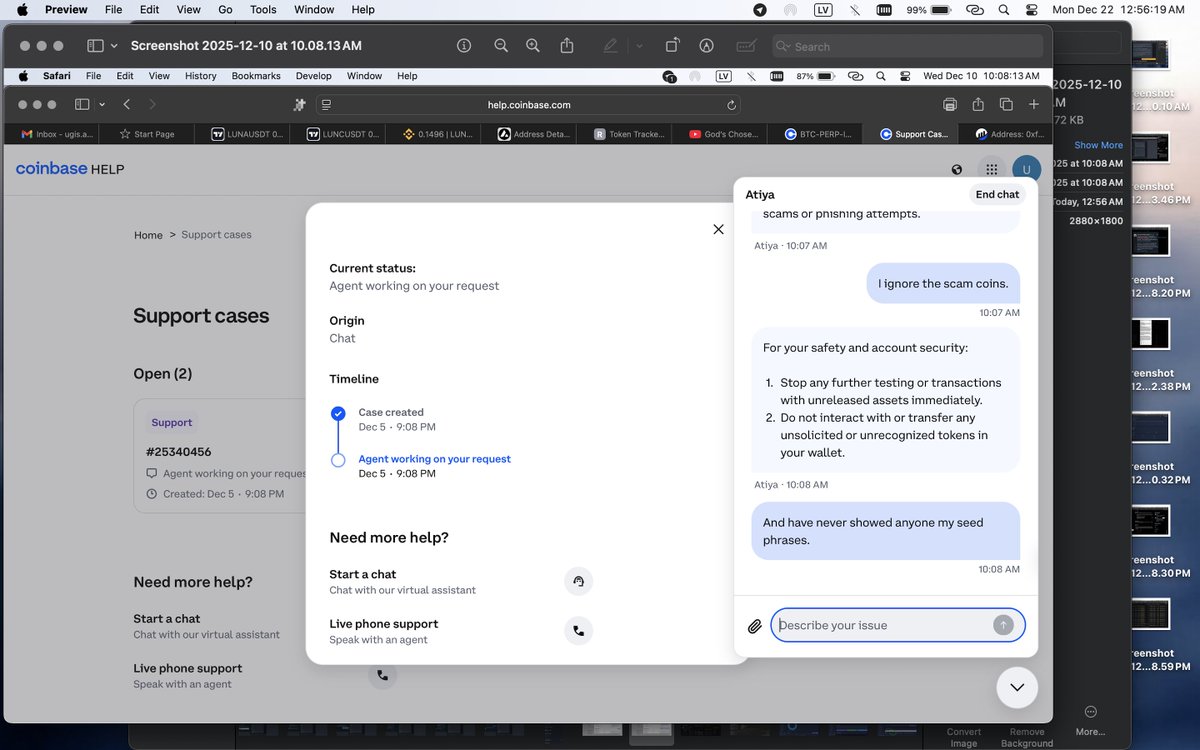Click the headset icon beside Start a chat

578,581
